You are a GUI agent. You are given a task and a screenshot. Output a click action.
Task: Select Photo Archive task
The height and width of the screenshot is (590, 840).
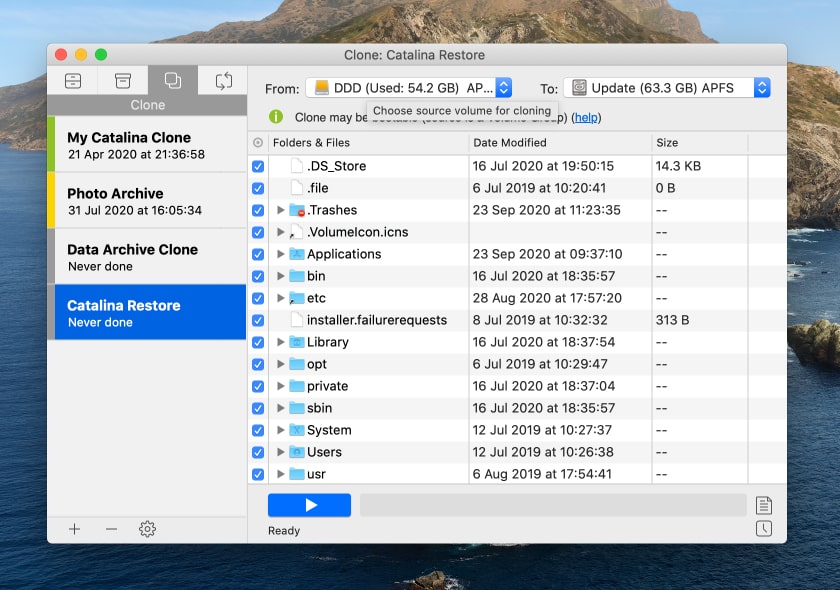coord(147,201)
